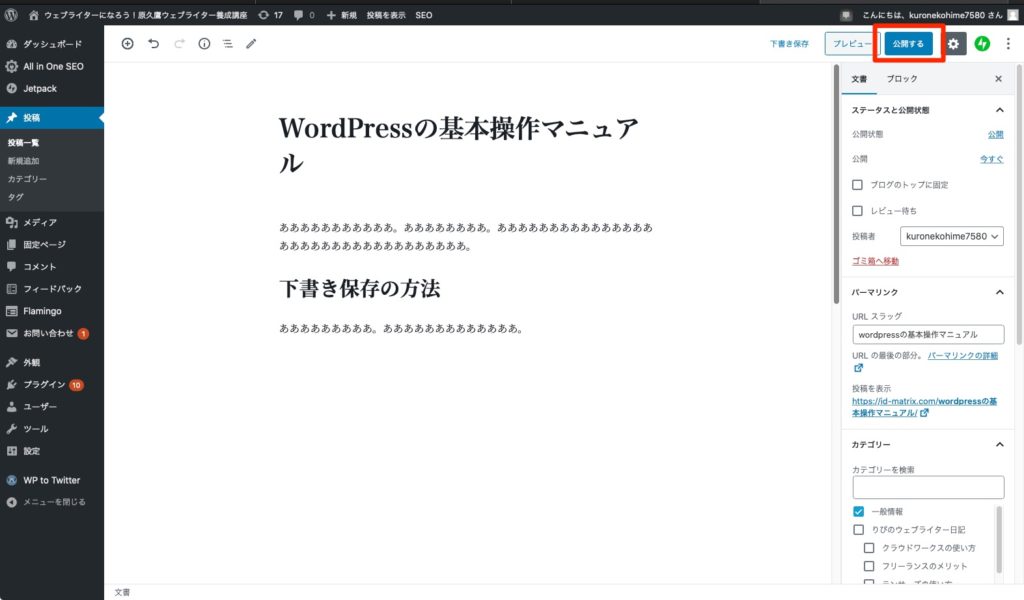
Task: Collapse the ステータスと公開状態 panel
Action: pyautogui.click(x=927, y=110)
